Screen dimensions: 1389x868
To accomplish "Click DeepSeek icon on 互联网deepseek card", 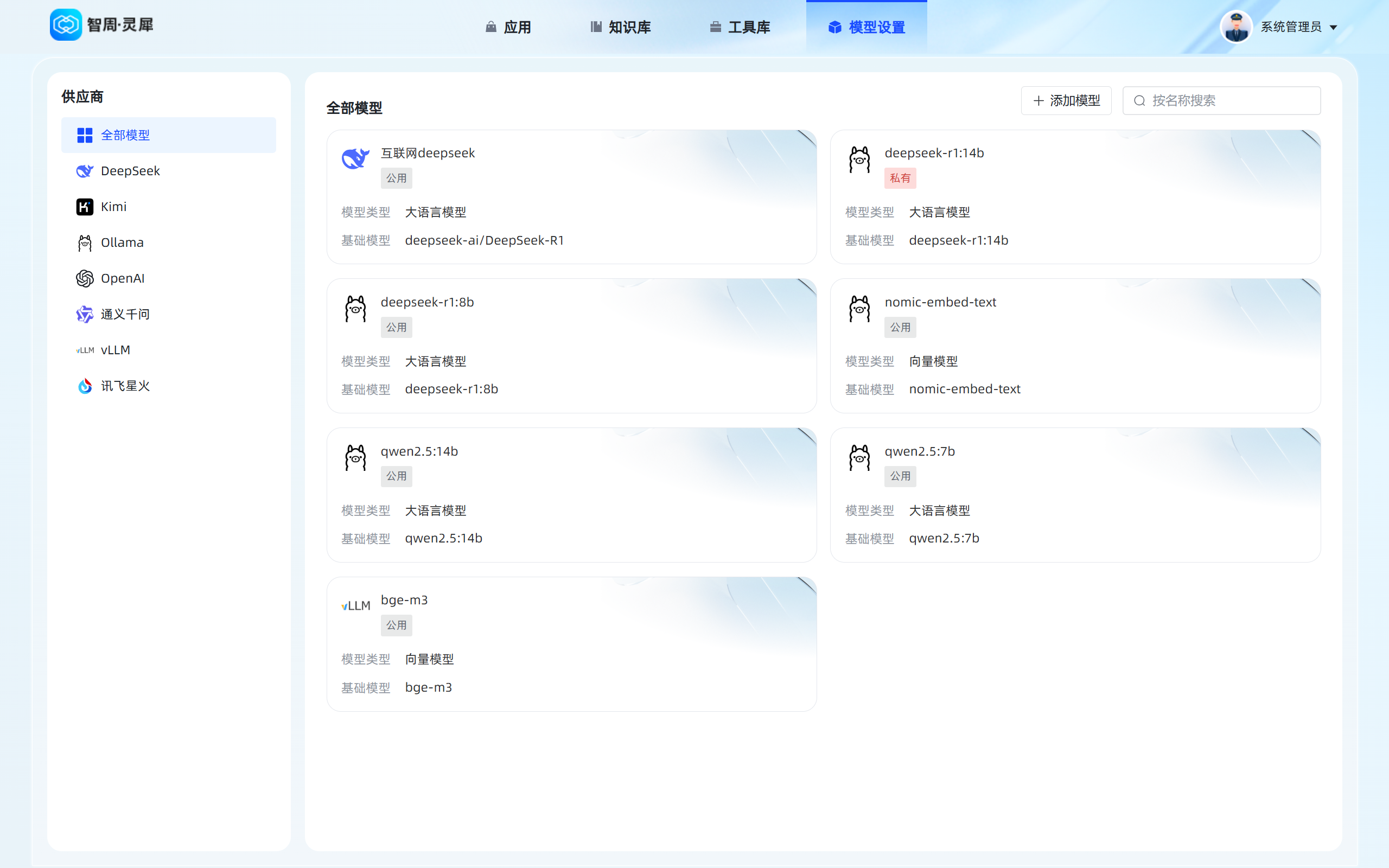I will pos(356,158).
